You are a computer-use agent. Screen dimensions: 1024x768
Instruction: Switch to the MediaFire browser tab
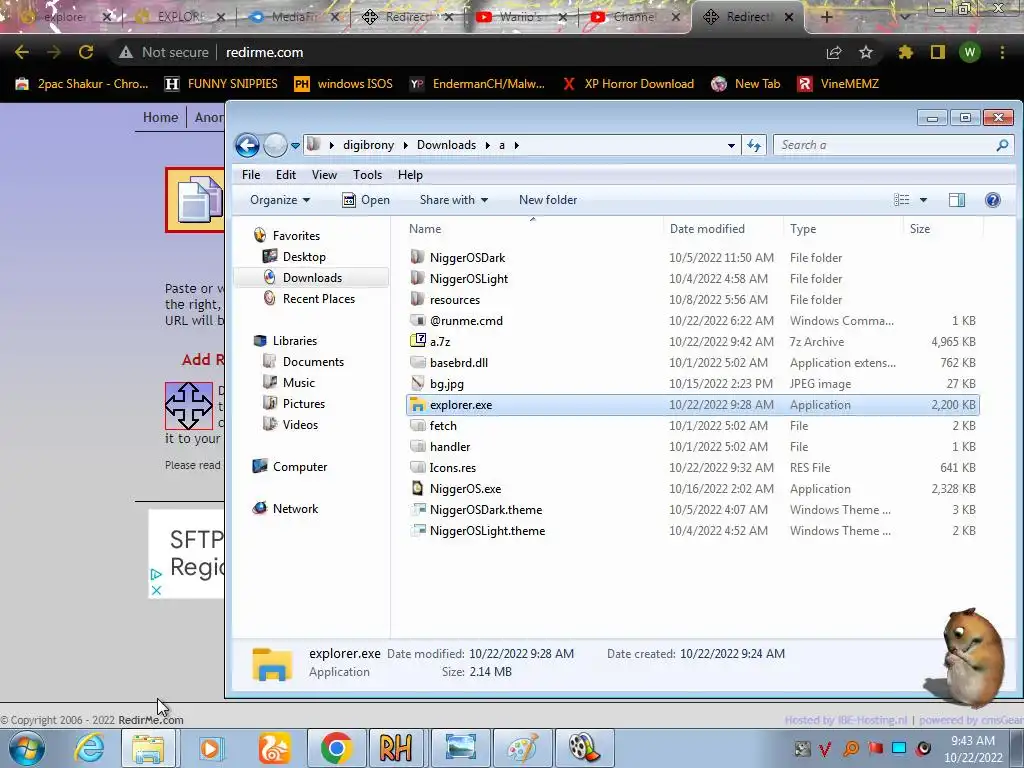tap(294, 17)
